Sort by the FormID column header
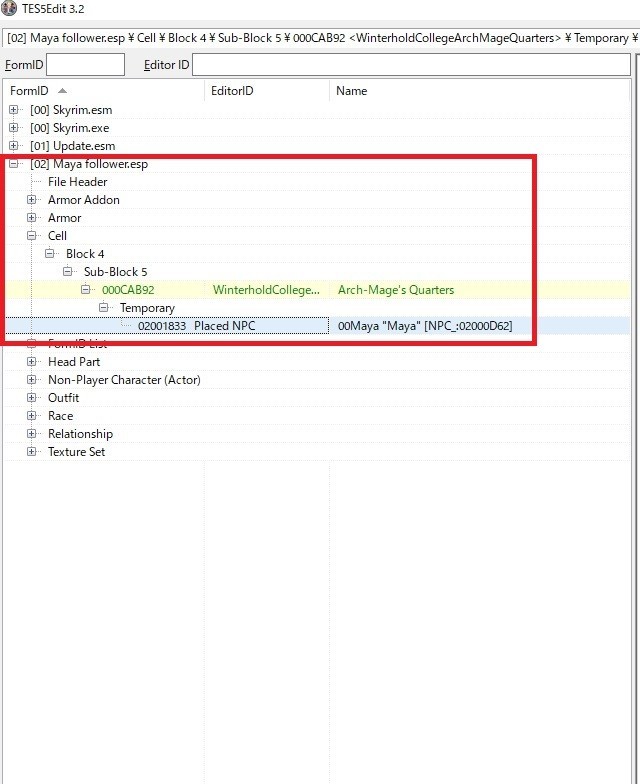The height and width of the screenshot is (784, 640). pyautogui.click(x=104, y=90)
